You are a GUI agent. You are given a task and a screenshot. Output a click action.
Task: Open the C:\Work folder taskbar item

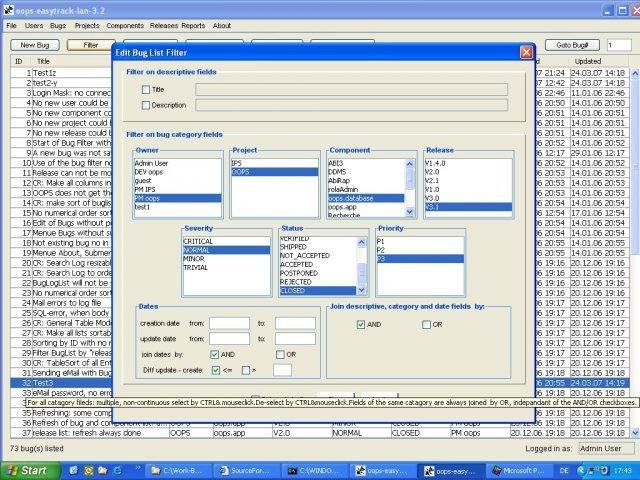pos(177,471)
